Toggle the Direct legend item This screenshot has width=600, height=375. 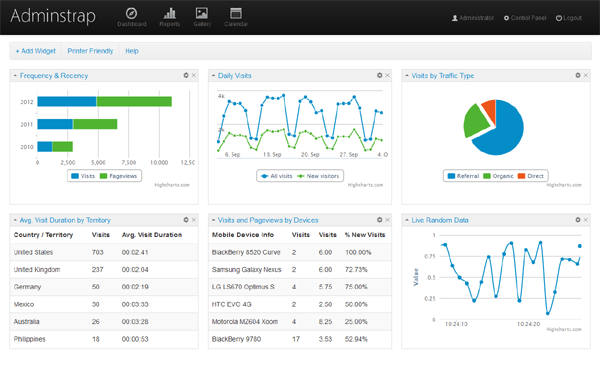coord(531,176)
